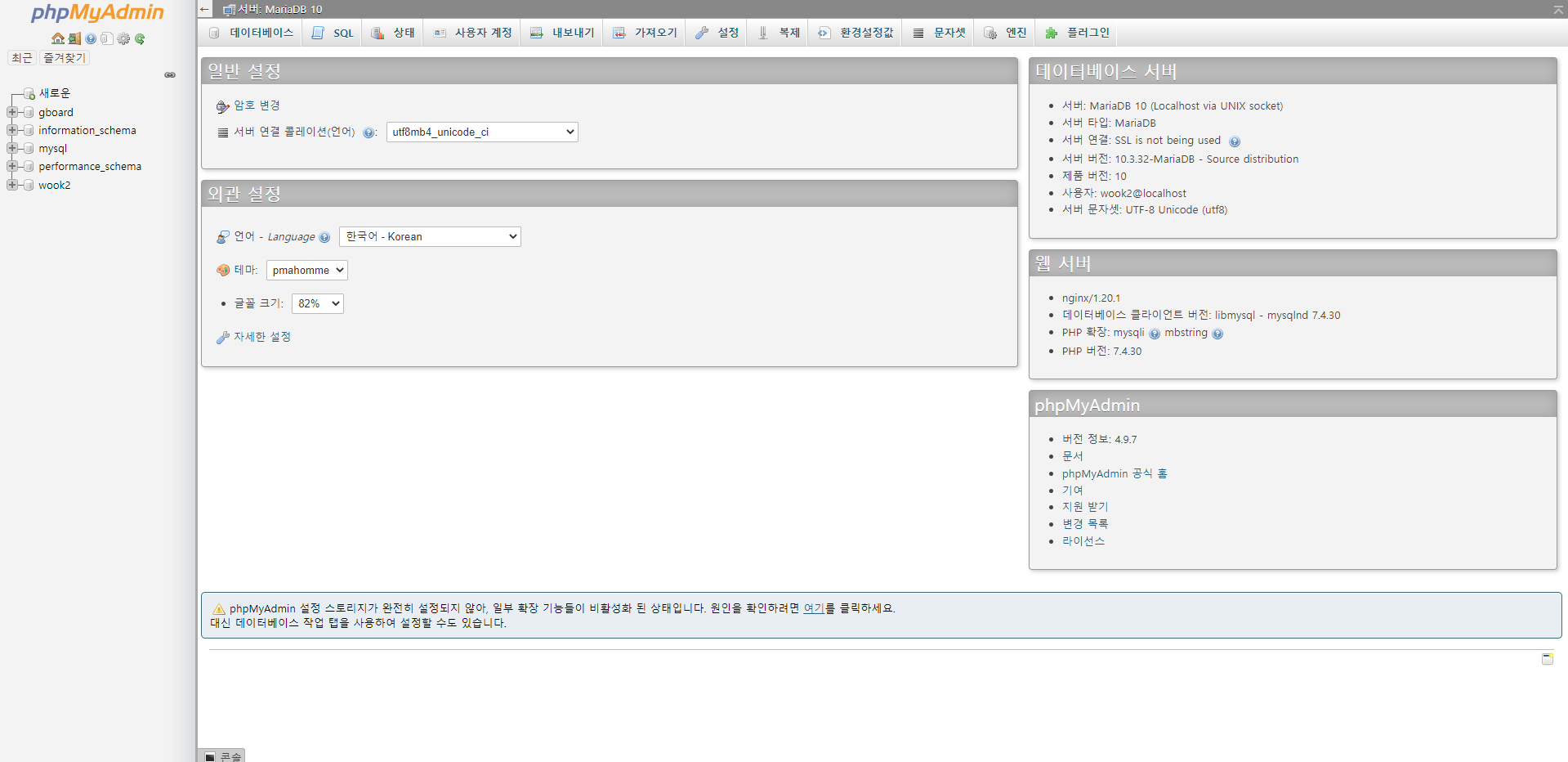
Task: Click the help icon after SSL is not being used
Action: [1235, 141]
